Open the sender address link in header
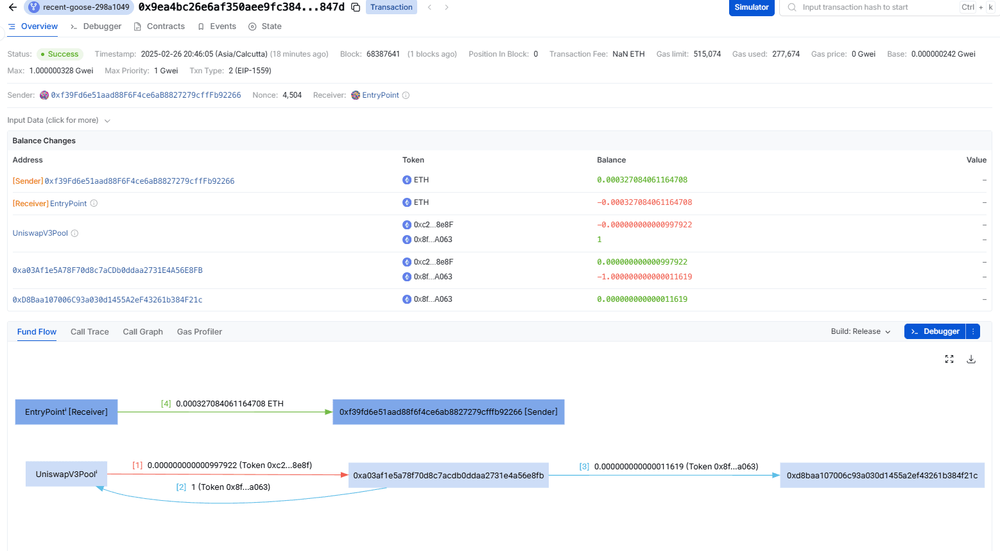 click(x=145, y=96)
